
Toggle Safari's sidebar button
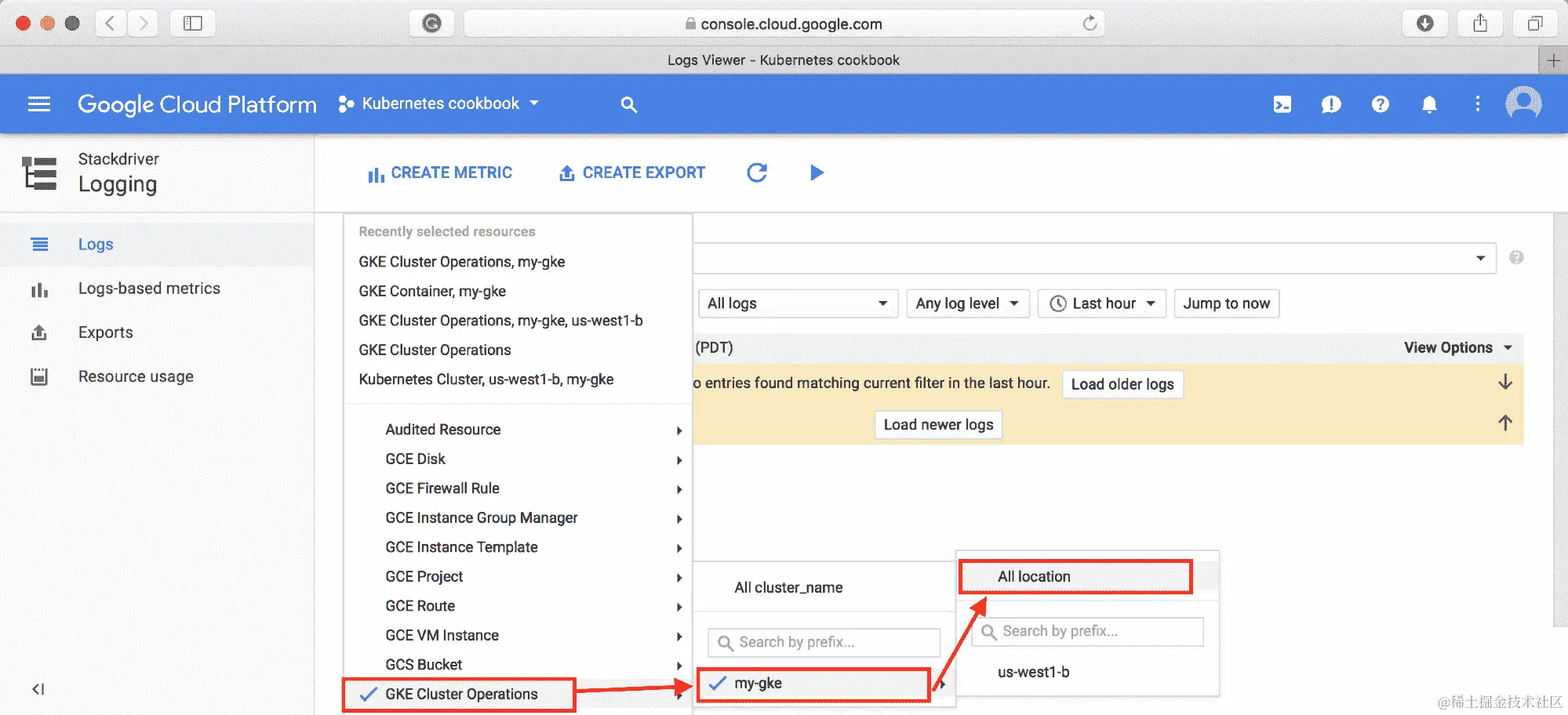tap(193, 24)
